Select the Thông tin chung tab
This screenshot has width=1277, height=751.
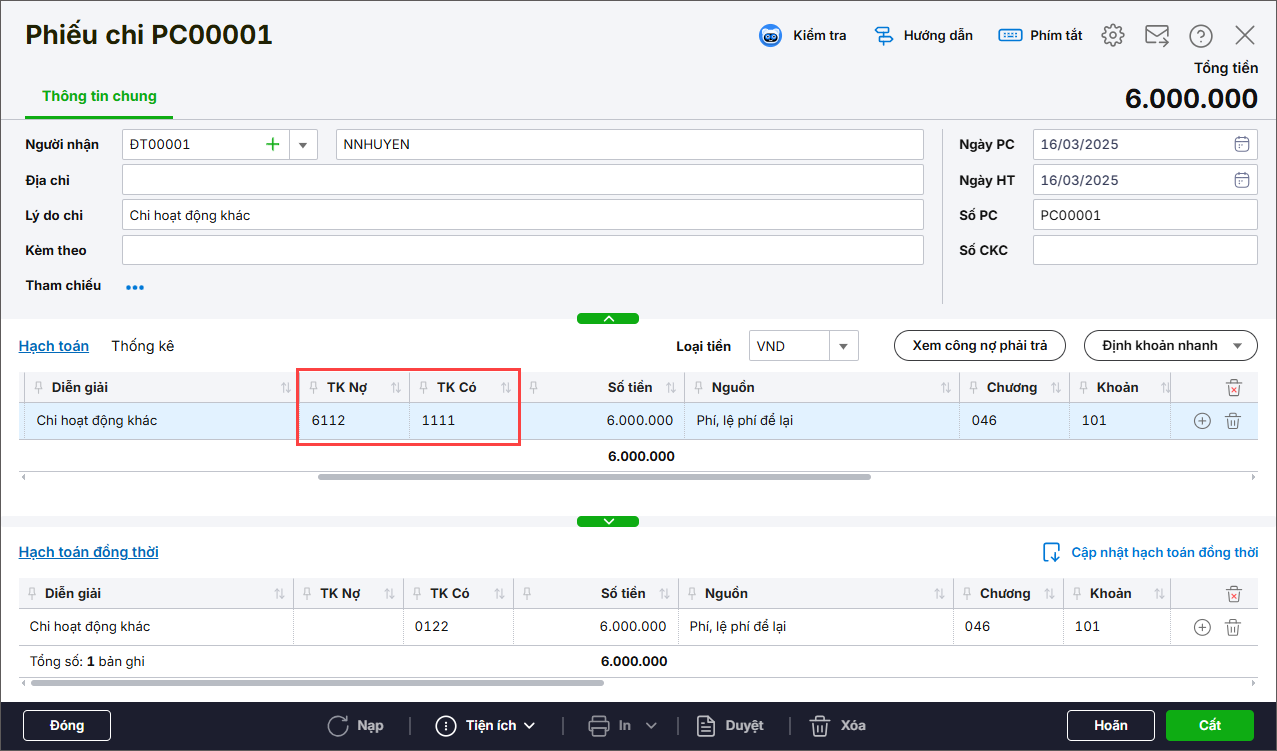click(99, 97)
